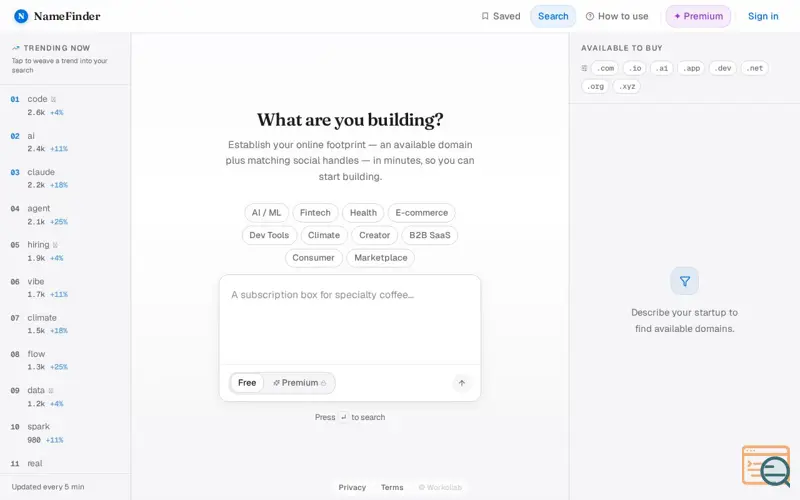Open the How to use guide

[617, 16]
